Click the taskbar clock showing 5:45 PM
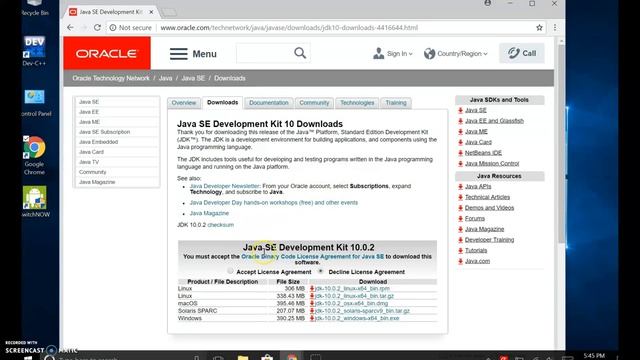The height and width of the screenshot is (360, 640). click(594, 356)
